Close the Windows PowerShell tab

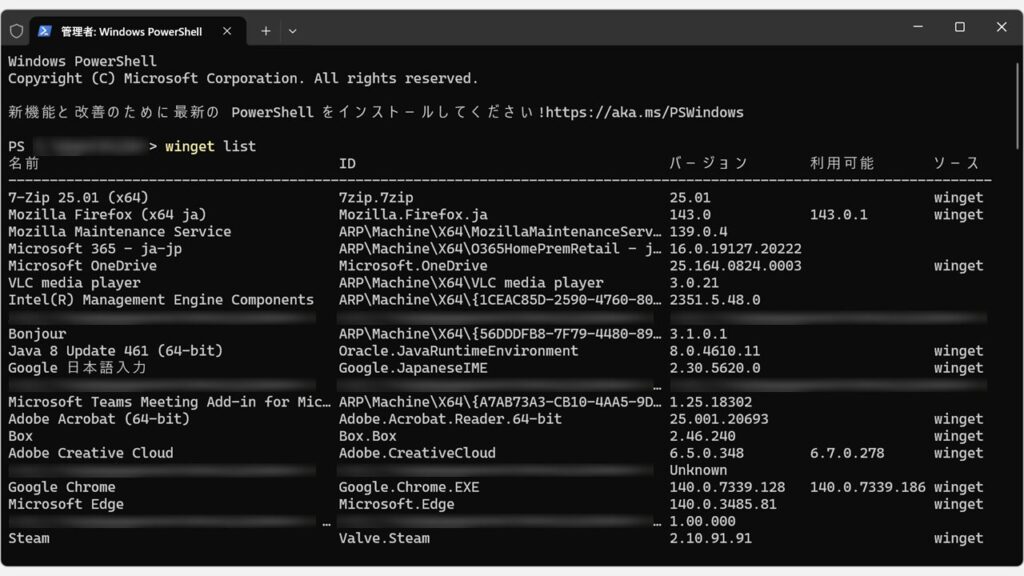[x=227, y=31]
